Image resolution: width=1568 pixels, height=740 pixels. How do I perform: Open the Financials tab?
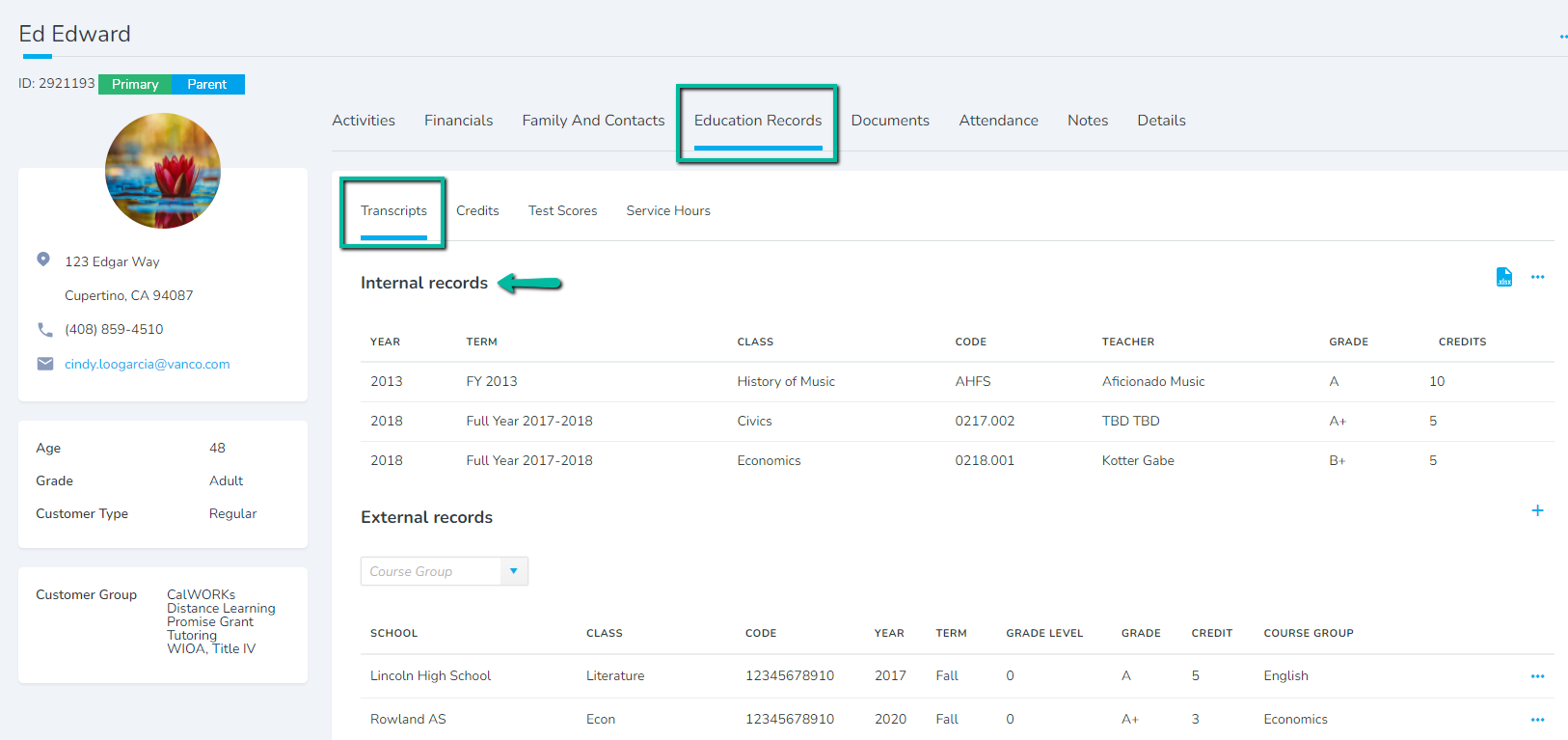(458, 121)
